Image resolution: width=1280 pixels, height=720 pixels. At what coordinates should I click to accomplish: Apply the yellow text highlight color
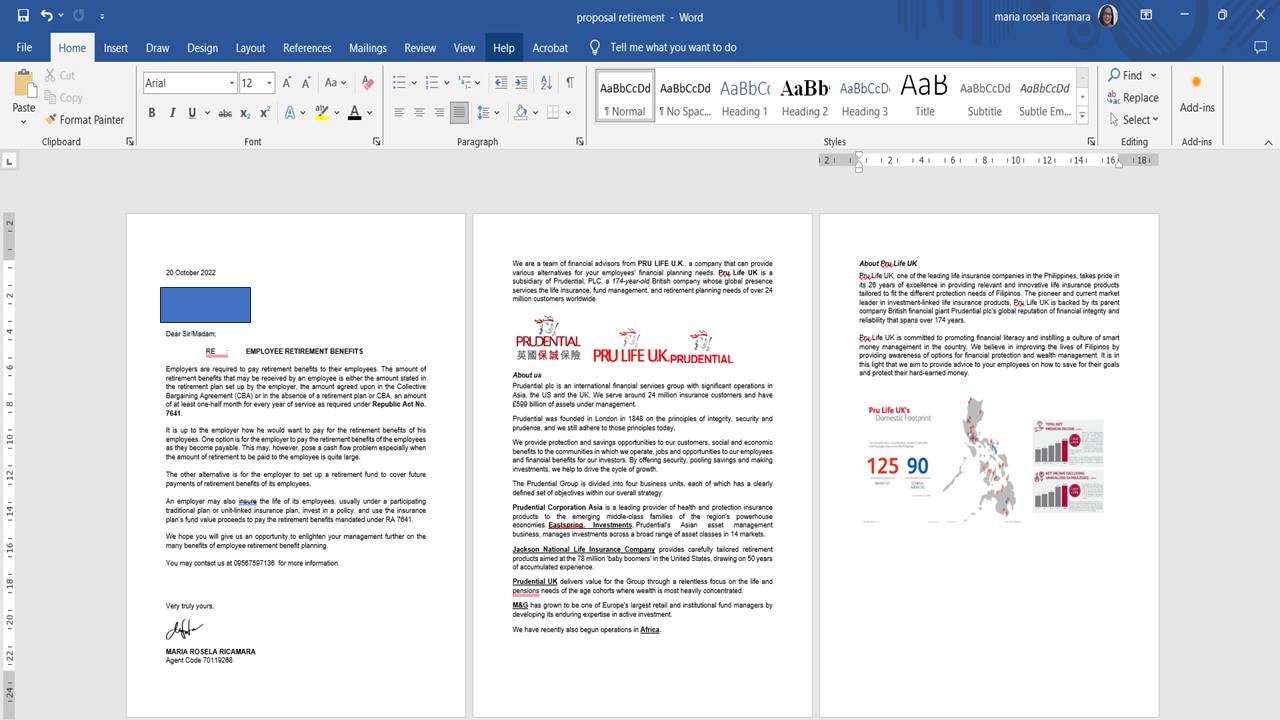(321, 113)
